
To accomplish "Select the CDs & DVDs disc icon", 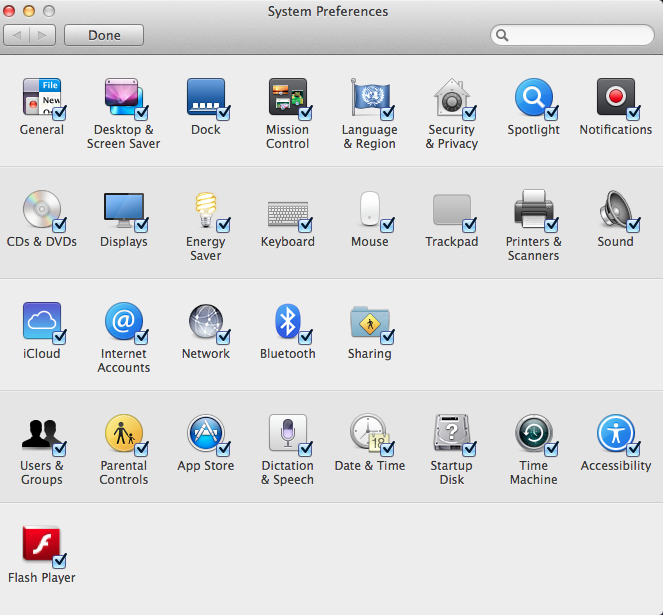I will (42, 209).
